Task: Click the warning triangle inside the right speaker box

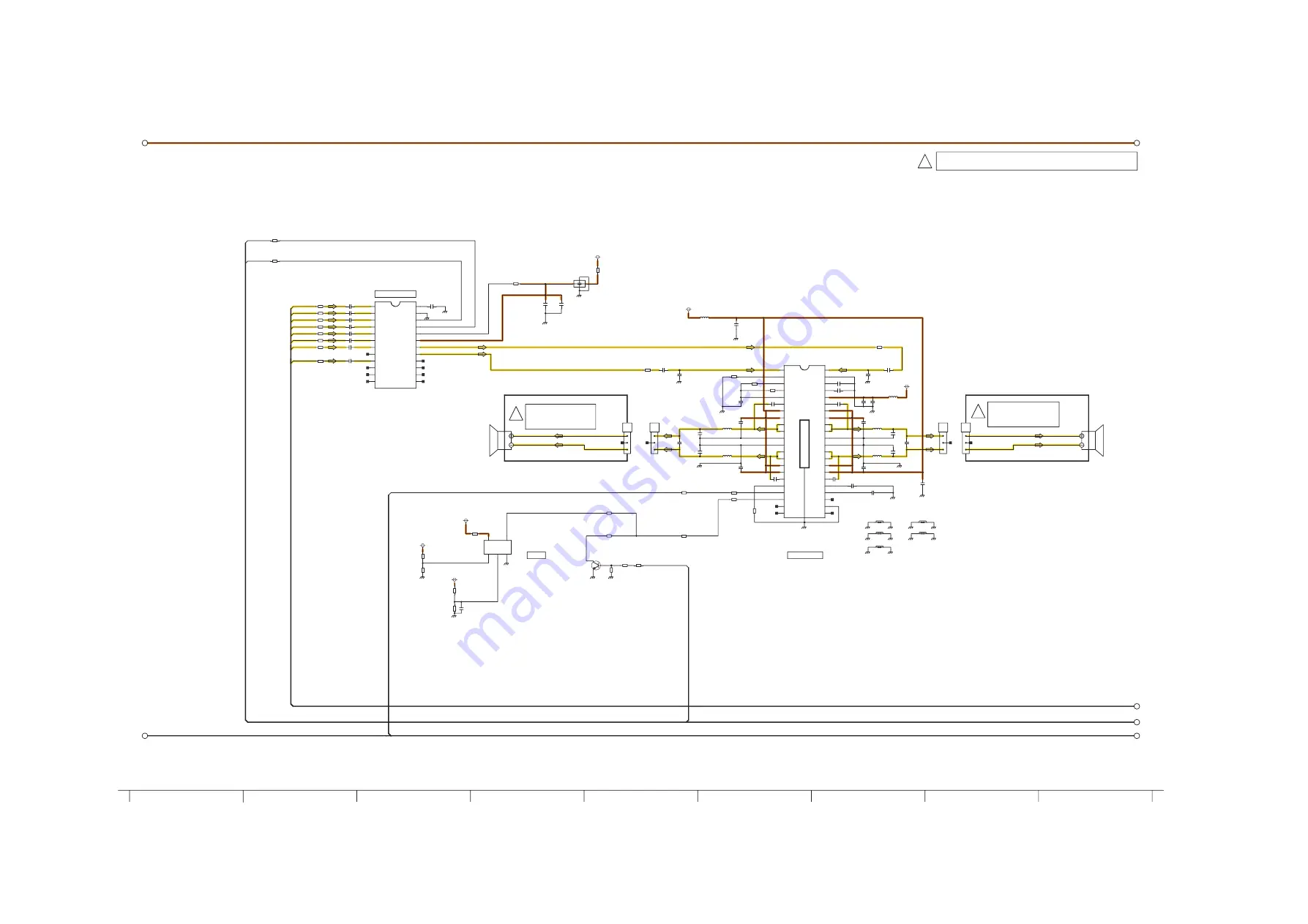Action: tap(978, 411)
